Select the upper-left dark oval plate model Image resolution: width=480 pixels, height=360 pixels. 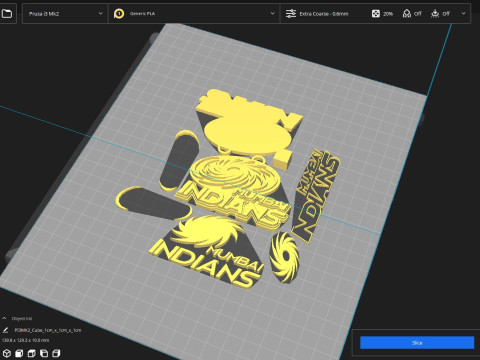tap(179, 162)
